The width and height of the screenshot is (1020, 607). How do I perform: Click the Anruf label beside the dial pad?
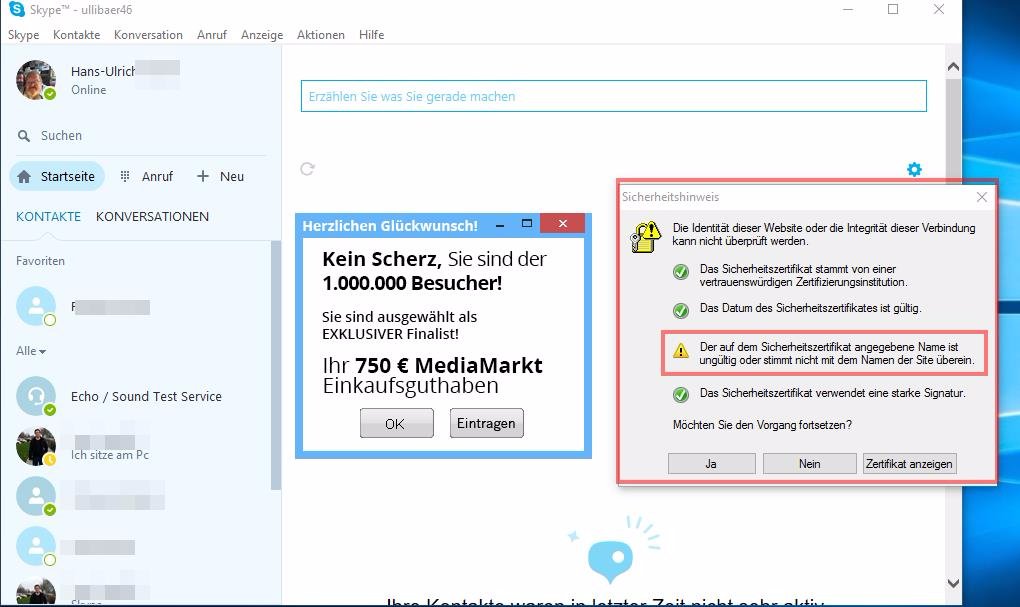click(x=157, y=176)
